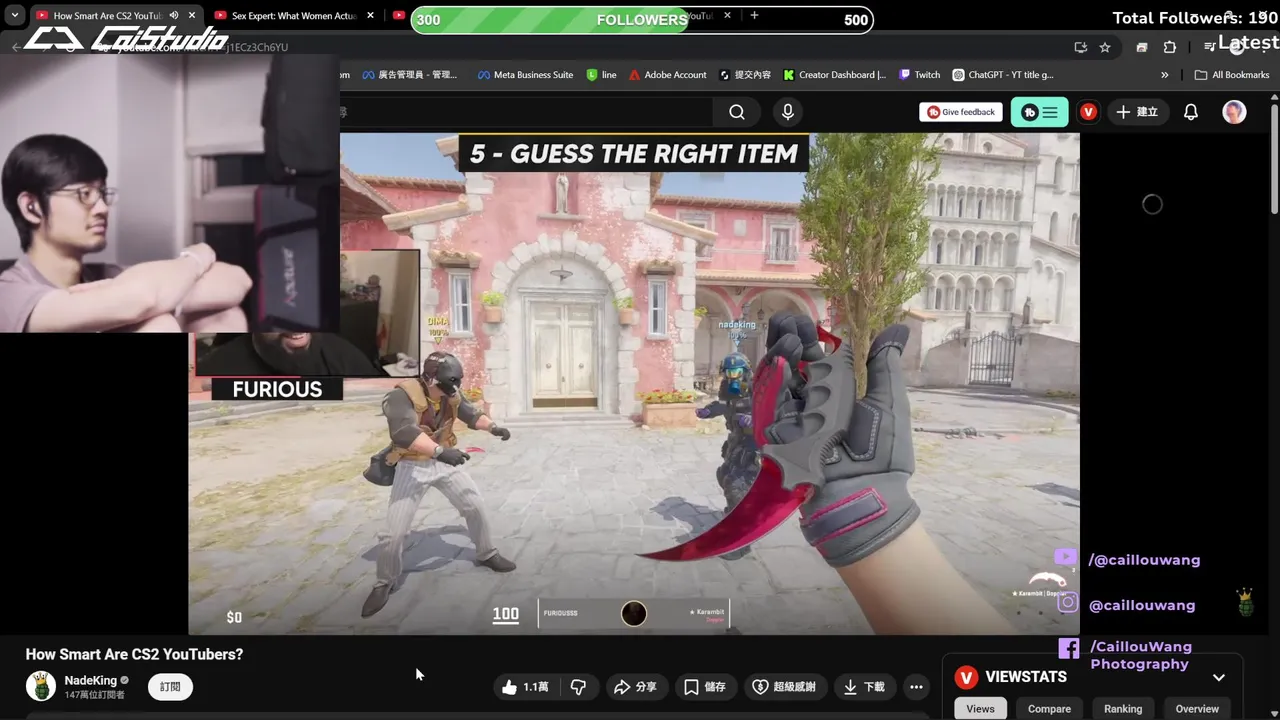Open the three-dot more actions menu
1280x720 pixels.
pyautogui.click(x=916, y=687)
